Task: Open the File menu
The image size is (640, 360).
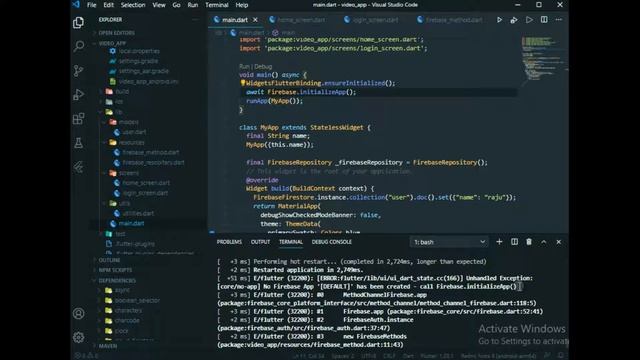Action: (x=91, y=5)
